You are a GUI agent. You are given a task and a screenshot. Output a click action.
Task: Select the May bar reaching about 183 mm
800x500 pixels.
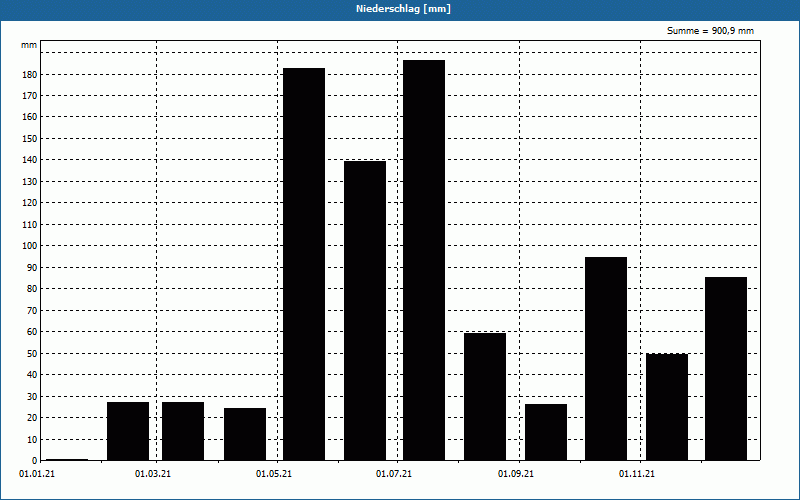point(304,264)
